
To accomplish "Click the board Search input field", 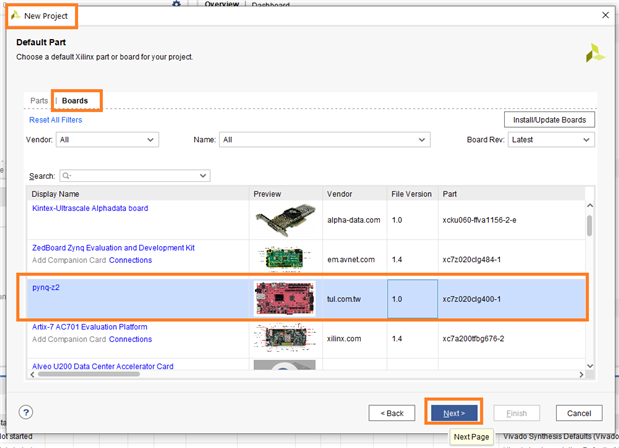I will (x=134, y=176).
